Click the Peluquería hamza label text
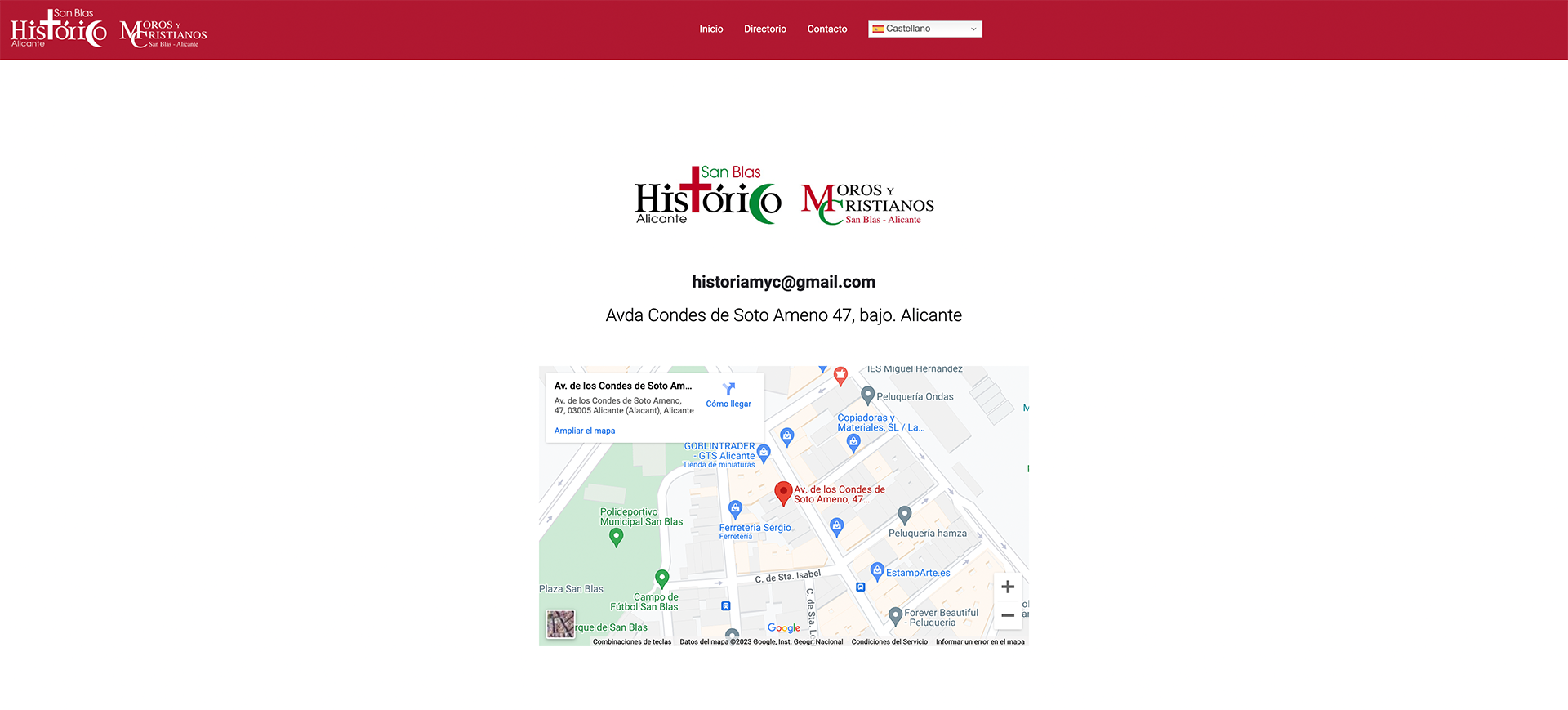 [928, 534]
